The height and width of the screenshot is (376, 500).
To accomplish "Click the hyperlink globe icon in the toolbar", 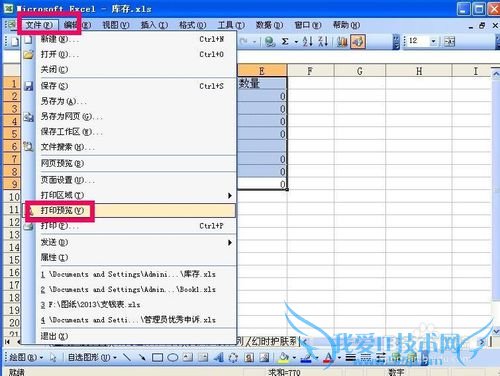I will [x=269, y=41].
